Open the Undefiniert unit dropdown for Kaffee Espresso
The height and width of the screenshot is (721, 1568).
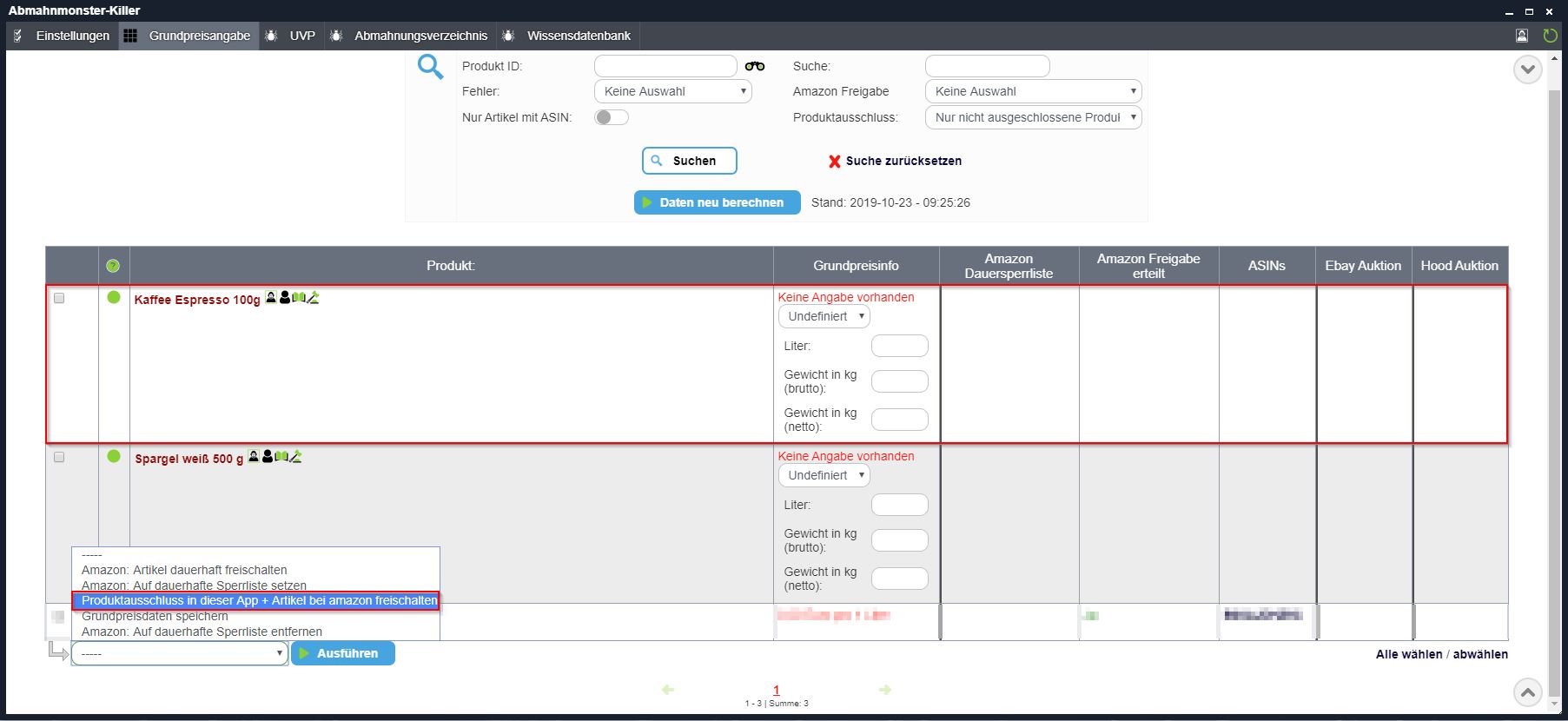pyautogui.click(x=824, y=316)
